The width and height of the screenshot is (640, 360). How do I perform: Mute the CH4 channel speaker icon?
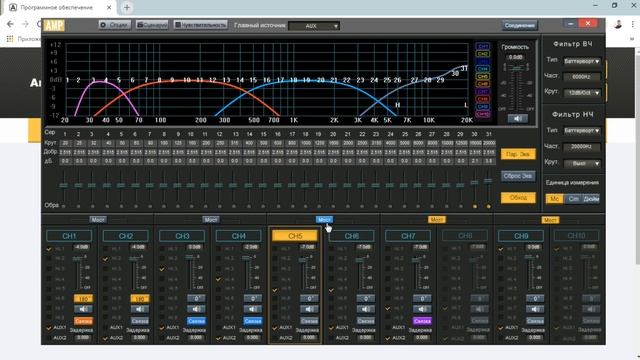point(253,309)
